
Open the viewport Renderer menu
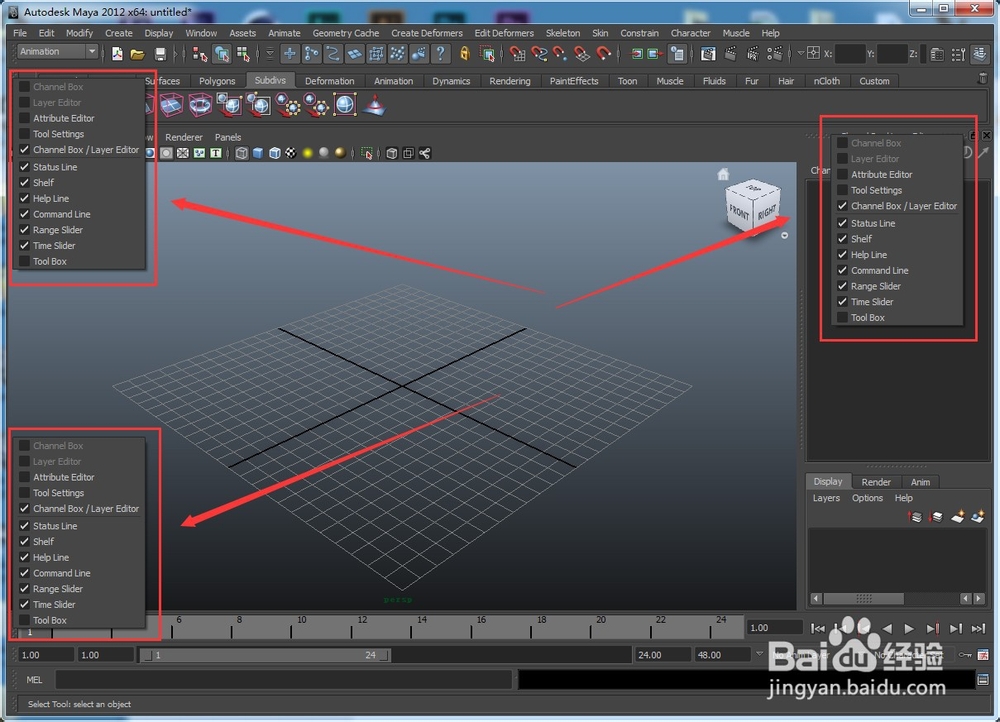184,137
